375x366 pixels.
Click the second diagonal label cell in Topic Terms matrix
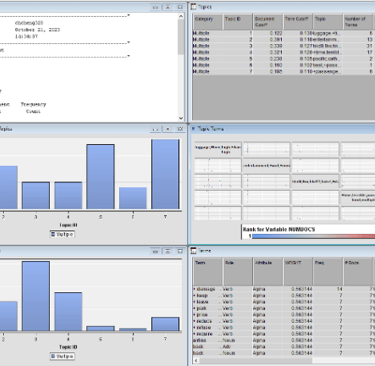coord(266,165)
